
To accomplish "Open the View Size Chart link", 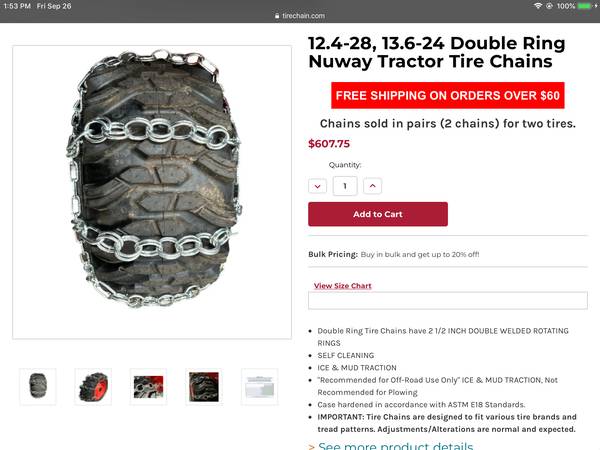I will (x=342, y=285).
